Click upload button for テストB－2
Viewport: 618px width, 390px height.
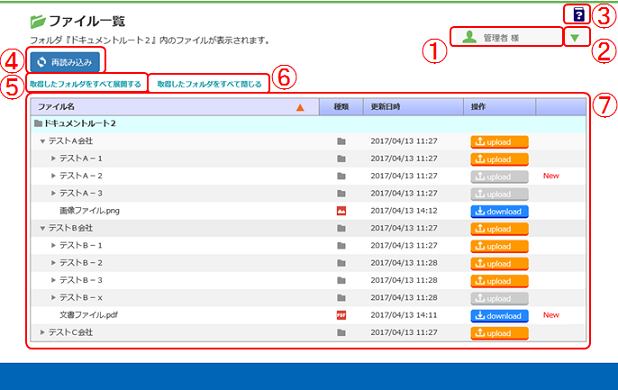[x=499, y=264]
